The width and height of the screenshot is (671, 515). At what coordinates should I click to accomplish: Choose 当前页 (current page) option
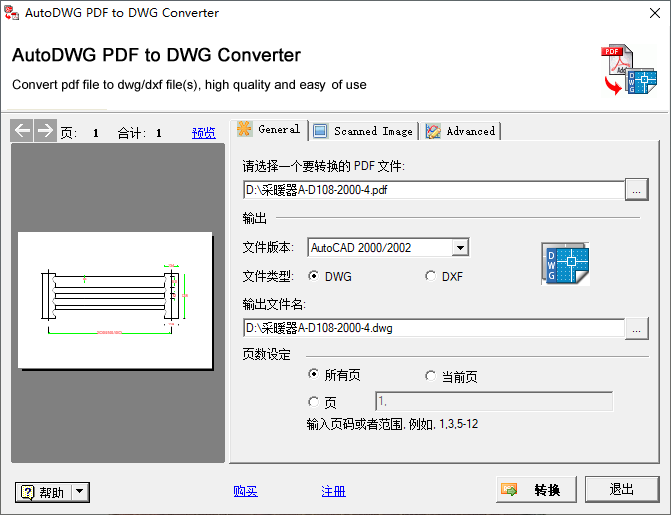click(x=430, y=376)
